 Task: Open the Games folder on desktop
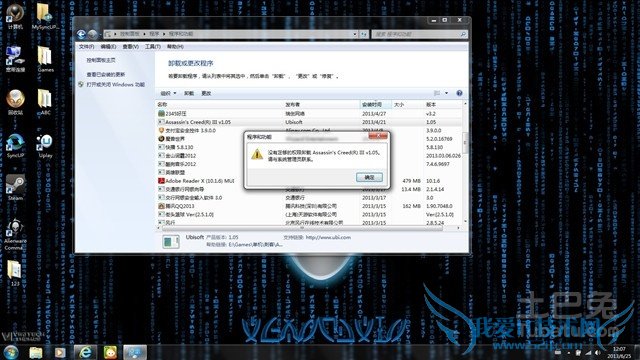pyautogui.click(x=45, y=59)
